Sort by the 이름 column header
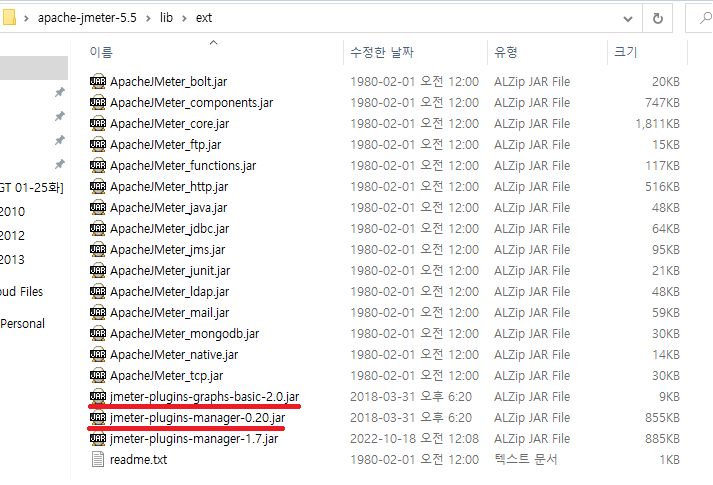713x485 pixels. tap(101, 52)
